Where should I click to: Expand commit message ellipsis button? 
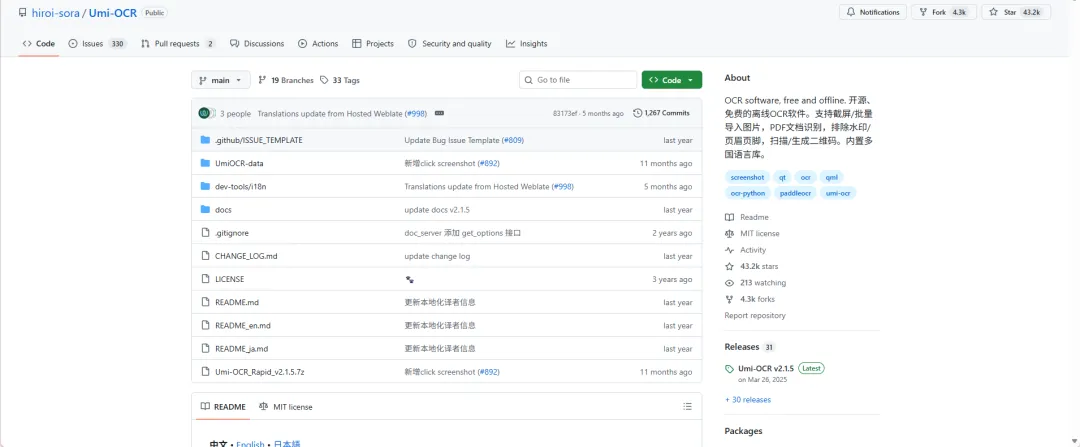(439, 113)
